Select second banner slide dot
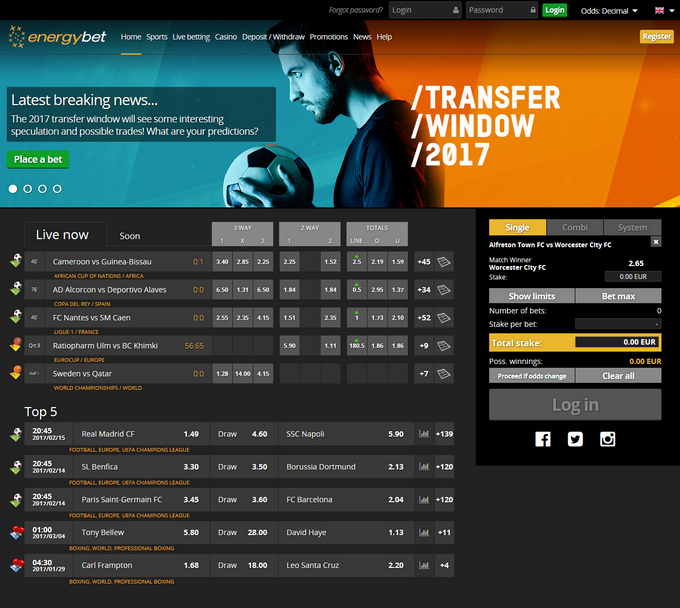The image size is (680, 608). click(x=28, y=189)
